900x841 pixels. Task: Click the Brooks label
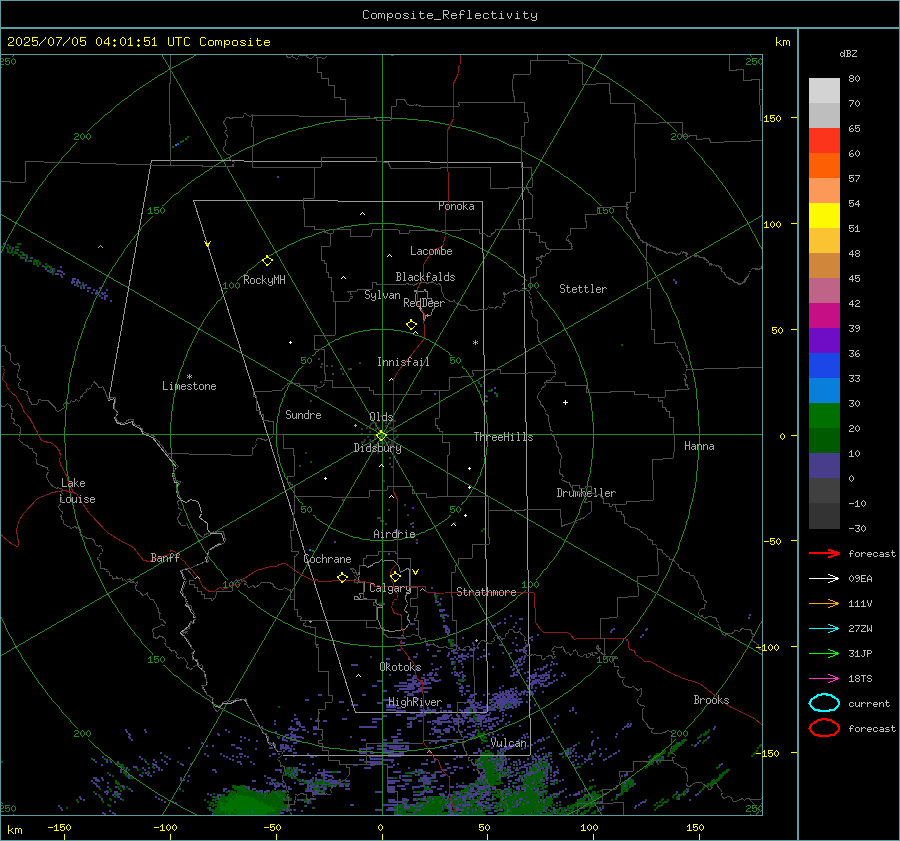pos(711,700)
